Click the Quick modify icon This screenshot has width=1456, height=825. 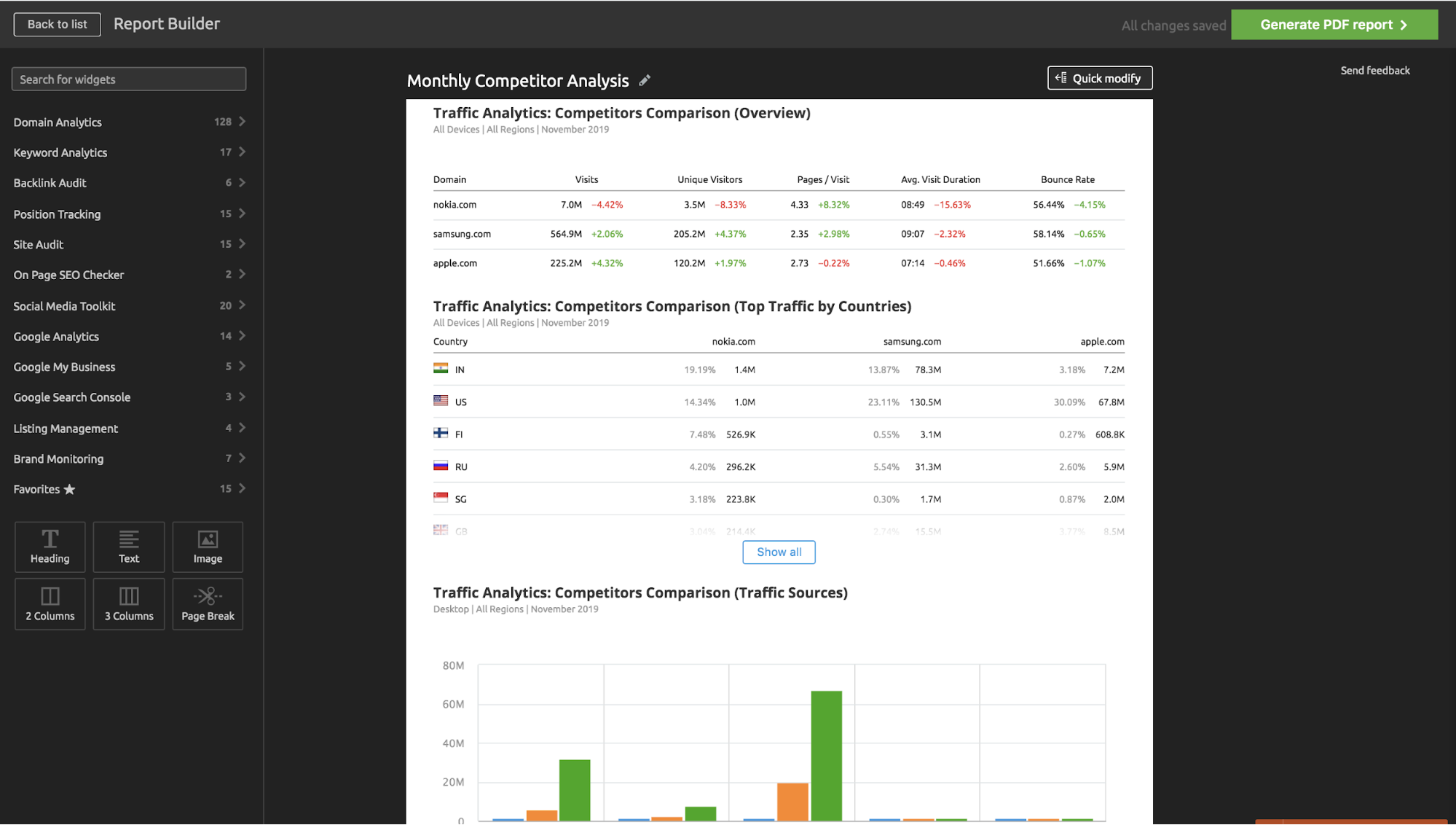1062,78
